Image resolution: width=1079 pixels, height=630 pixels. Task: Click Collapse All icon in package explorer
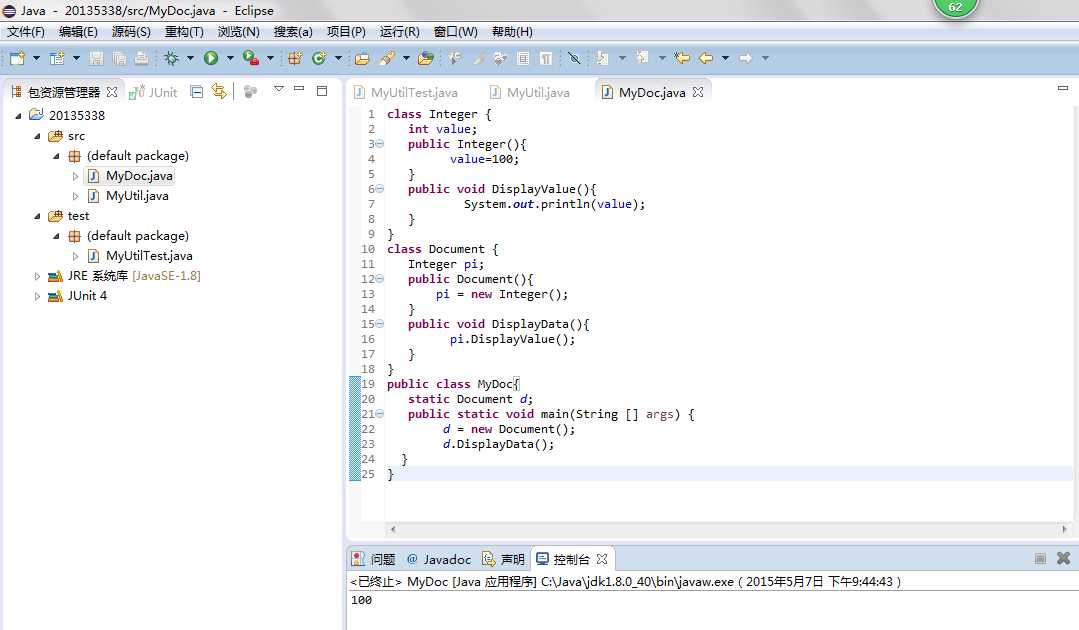point(196,91)
